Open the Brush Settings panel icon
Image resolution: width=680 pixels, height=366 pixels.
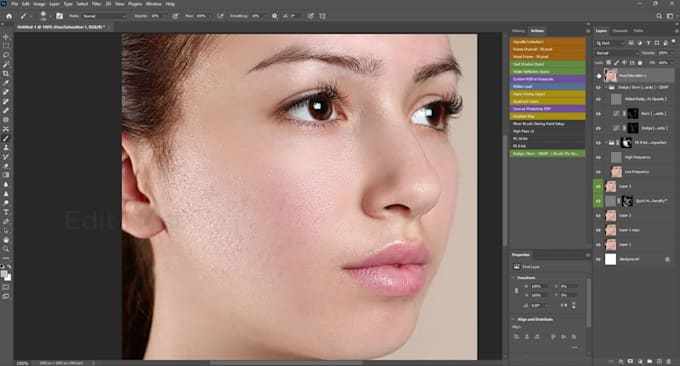click(59, 16)
